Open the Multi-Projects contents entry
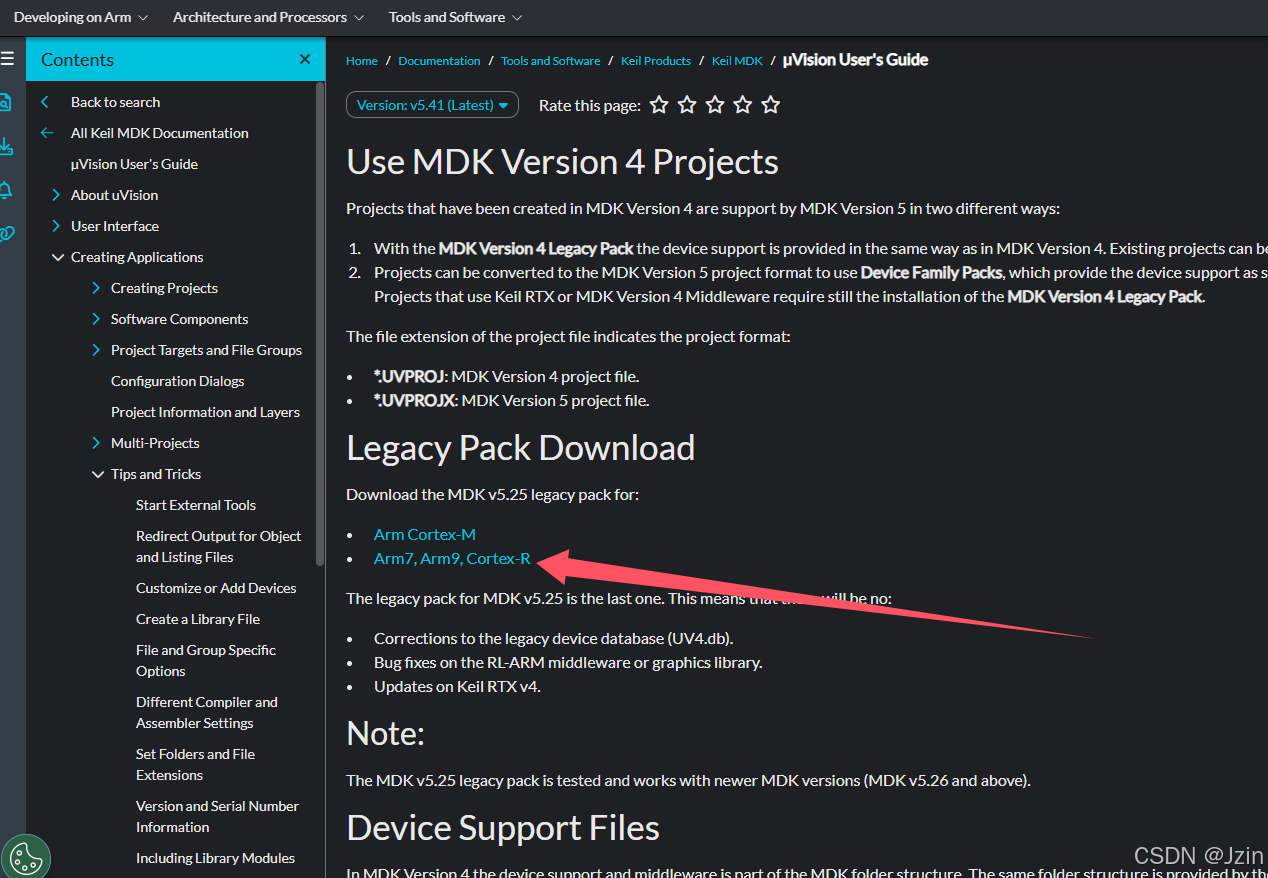 click(155, 443)
